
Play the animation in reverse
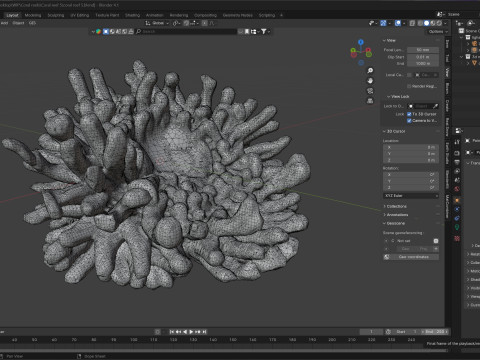(x=185, y=332)
